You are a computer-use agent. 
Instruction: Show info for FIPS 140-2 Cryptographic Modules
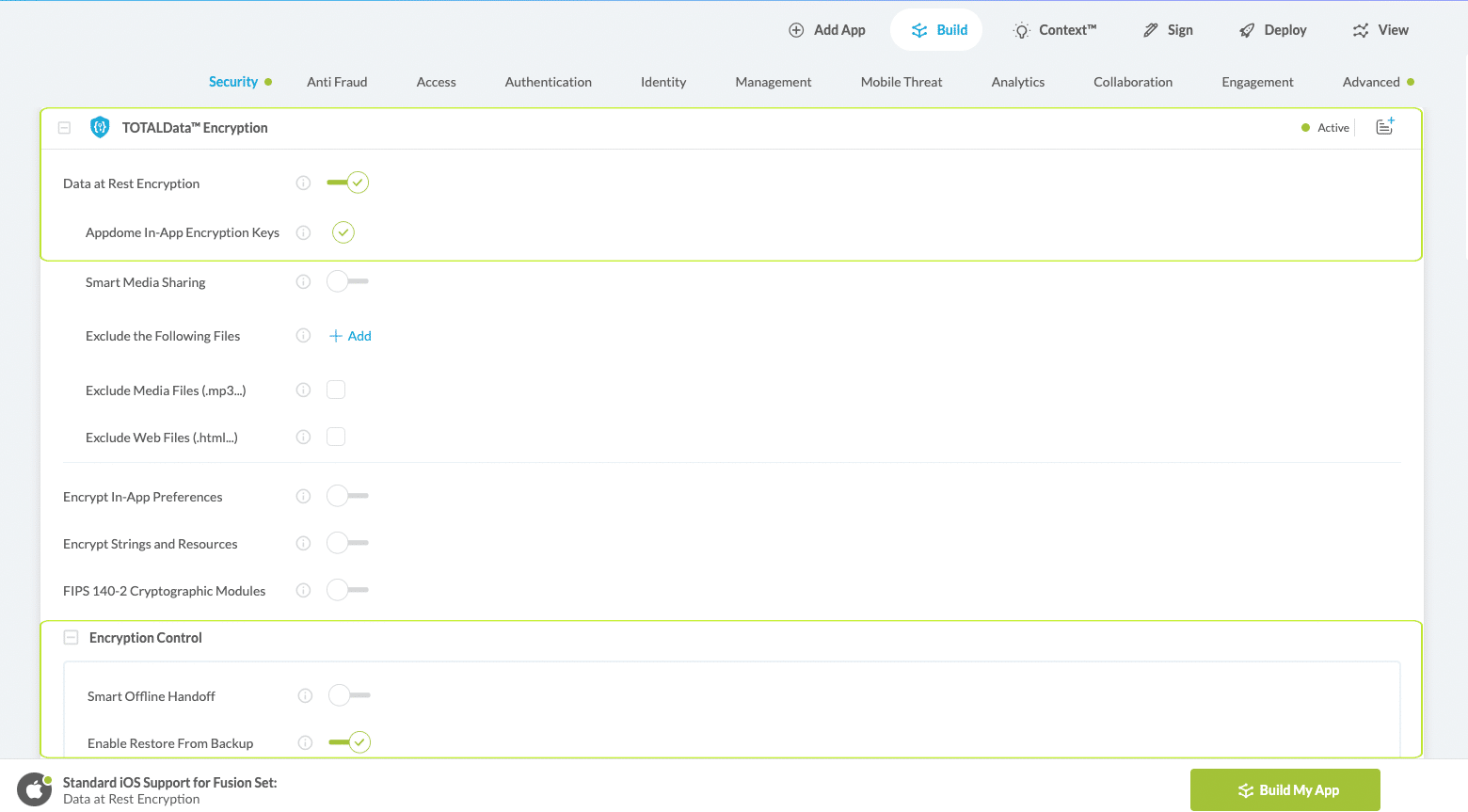click(303, 591)
